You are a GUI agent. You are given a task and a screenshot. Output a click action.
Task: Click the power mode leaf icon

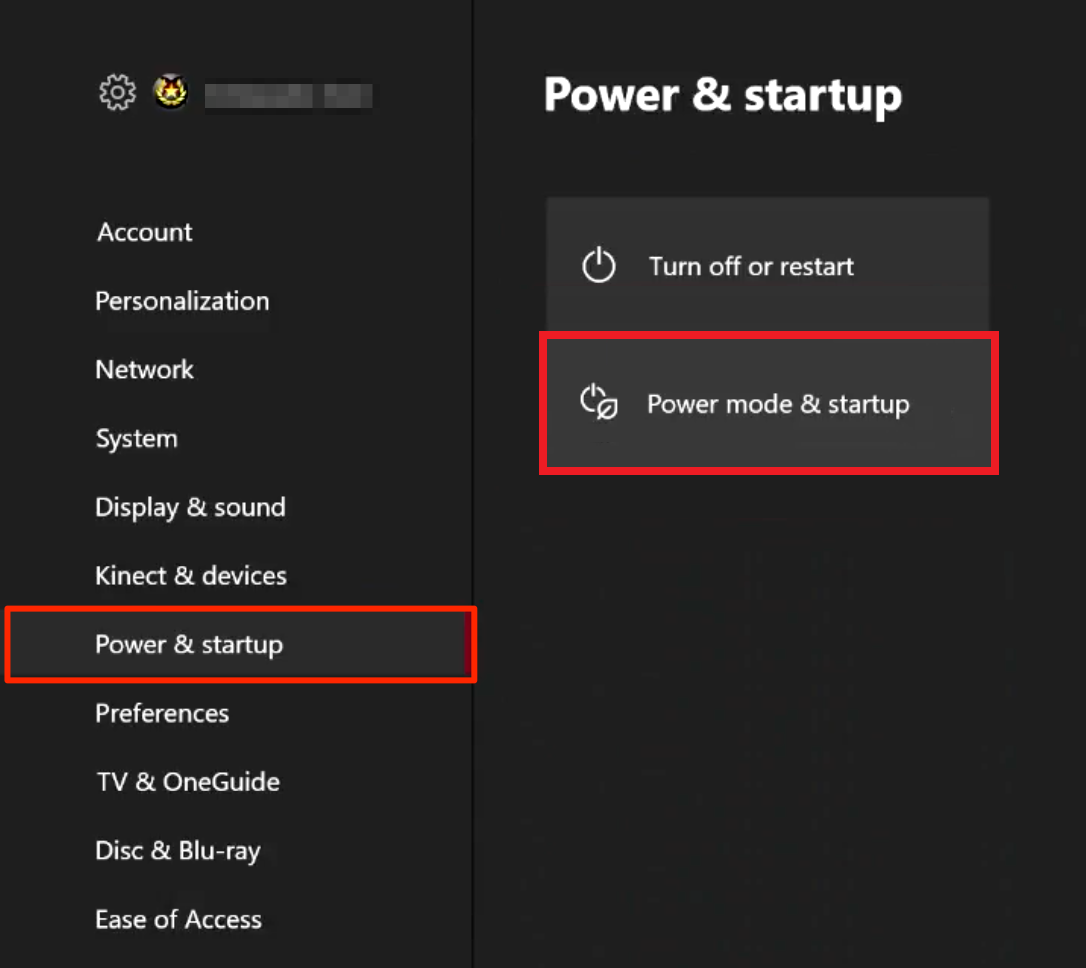[599, 402]
